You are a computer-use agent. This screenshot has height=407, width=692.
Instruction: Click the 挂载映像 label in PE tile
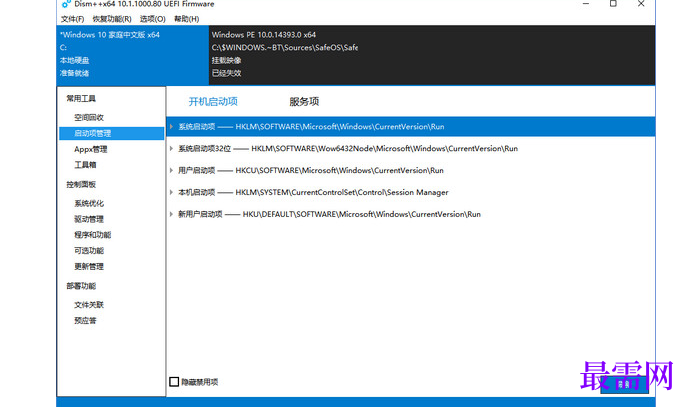[226, 60]
